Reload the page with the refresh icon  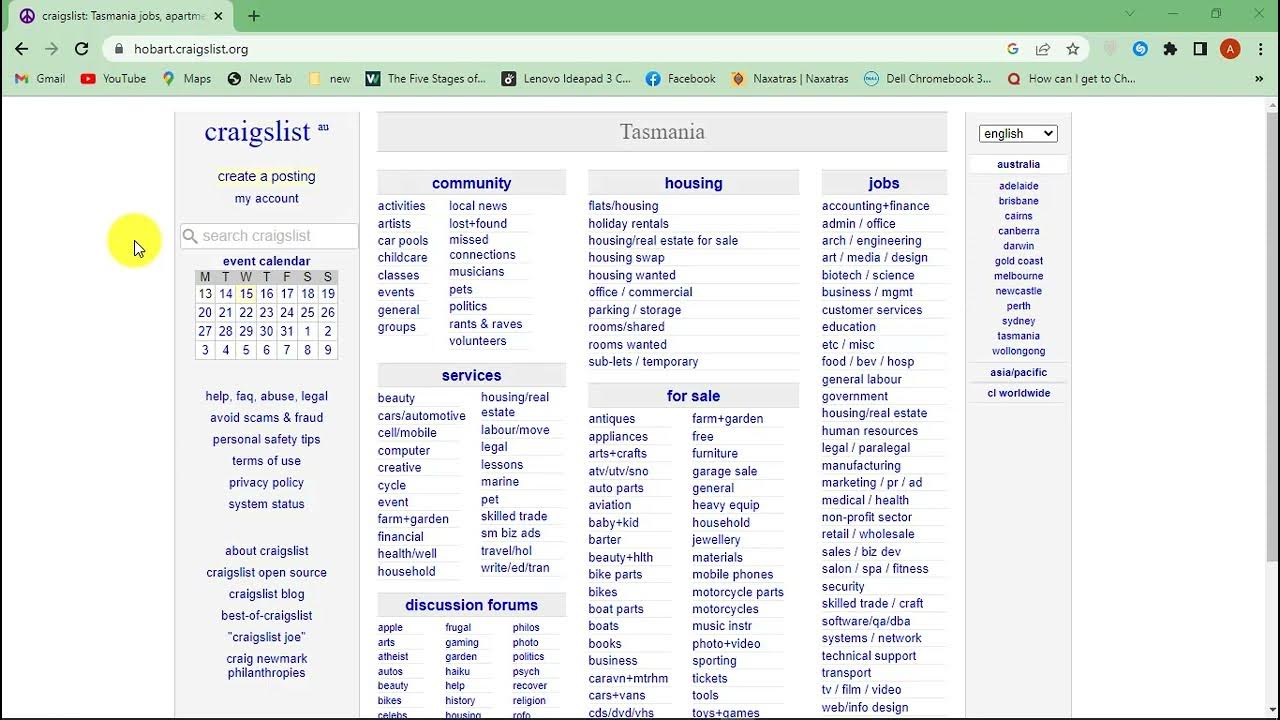pyautogui.click(x=82, y=49)
